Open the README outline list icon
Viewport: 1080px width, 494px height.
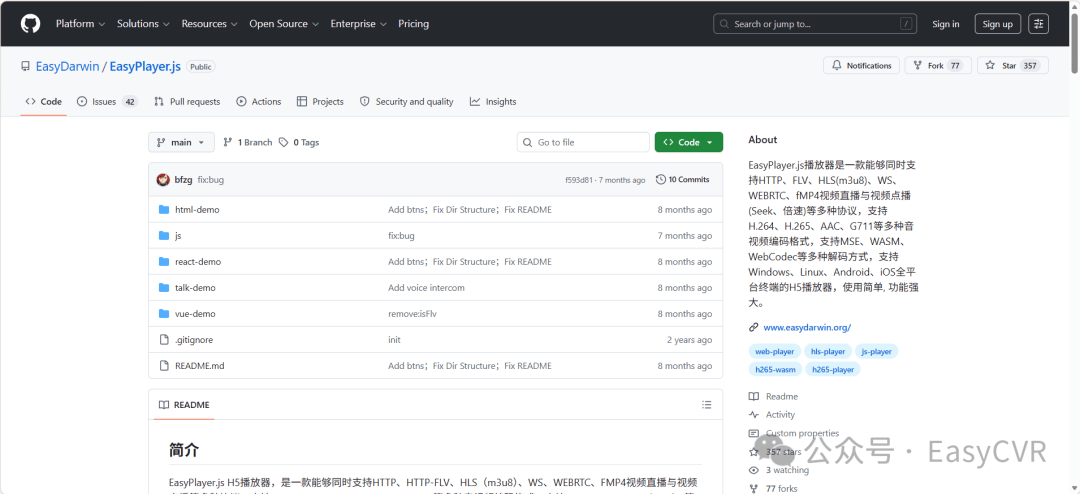pyautogui.click(x=706, y=405)
